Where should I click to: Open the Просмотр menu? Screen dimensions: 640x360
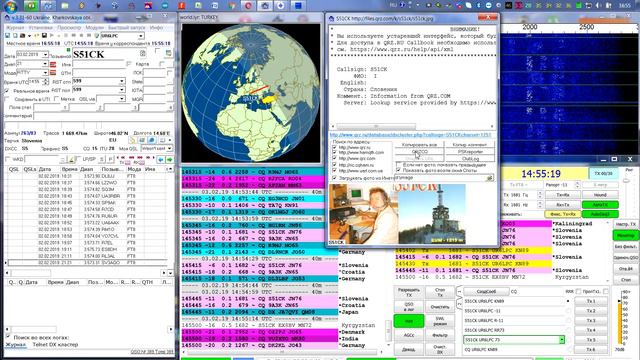tap(69, 28)
